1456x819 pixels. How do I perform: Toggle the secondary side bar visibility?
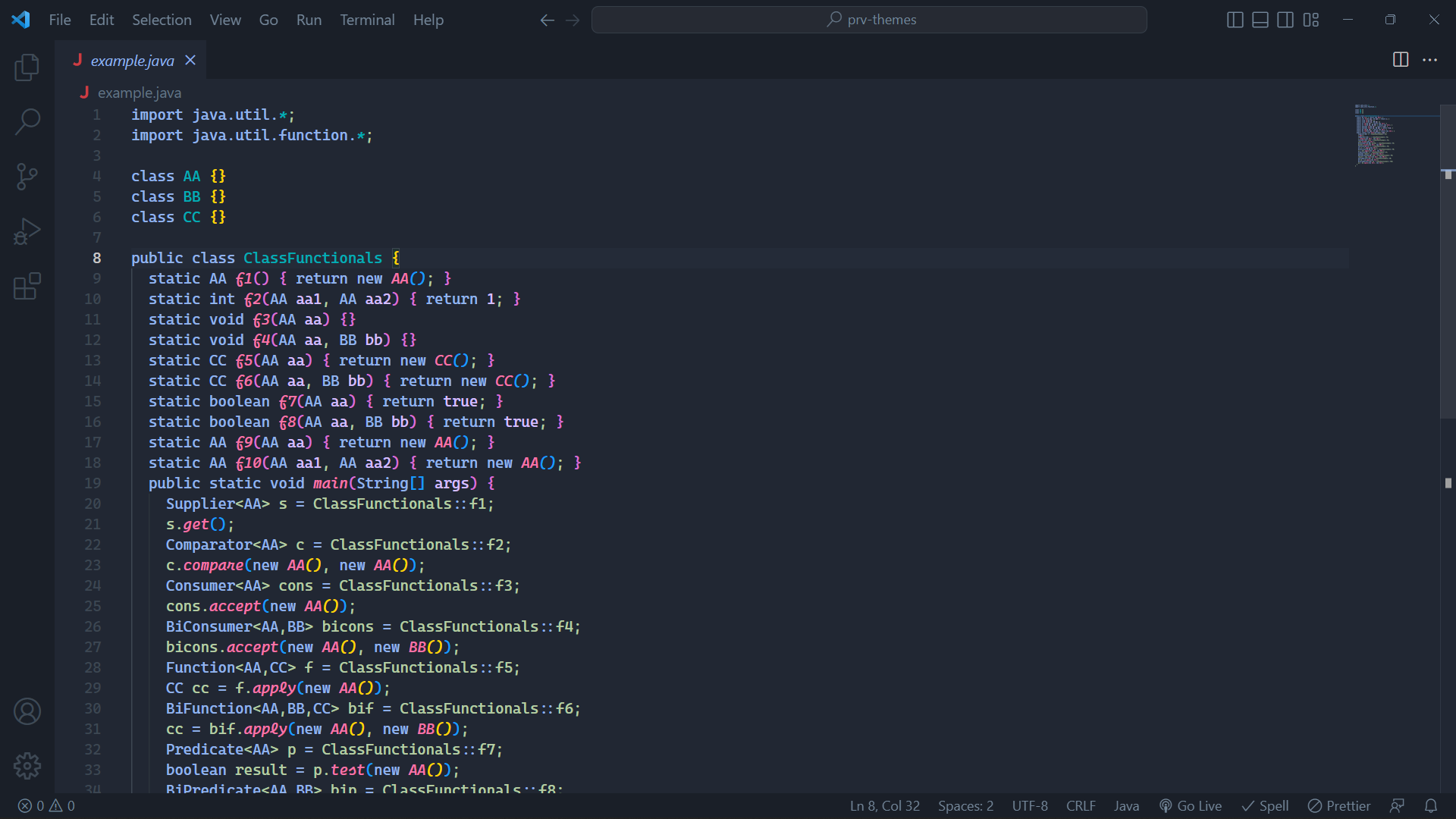click(x=1285, y=20)
